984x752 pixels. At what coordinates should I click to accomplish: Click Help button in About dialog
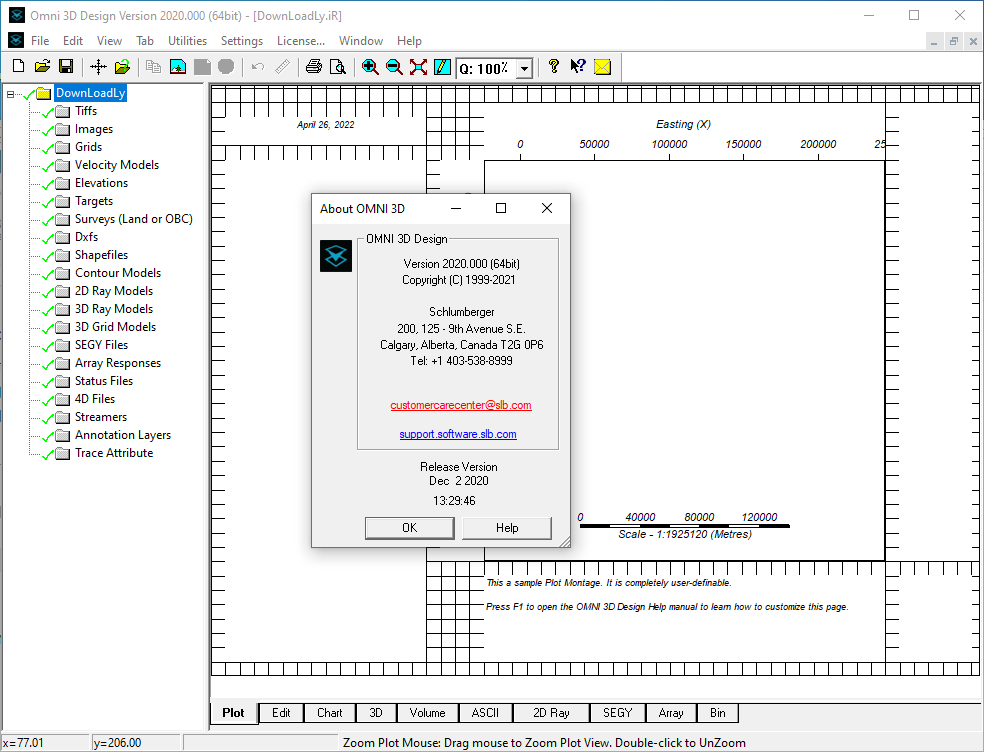(507, 528)
